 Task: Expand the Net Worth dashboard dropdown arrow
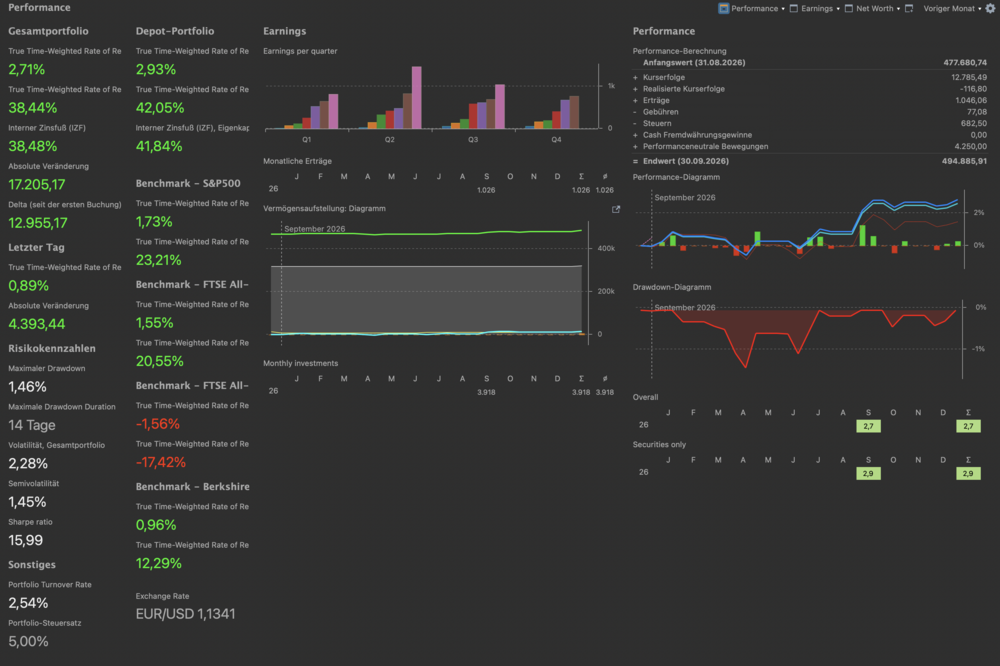pos(898,9)
